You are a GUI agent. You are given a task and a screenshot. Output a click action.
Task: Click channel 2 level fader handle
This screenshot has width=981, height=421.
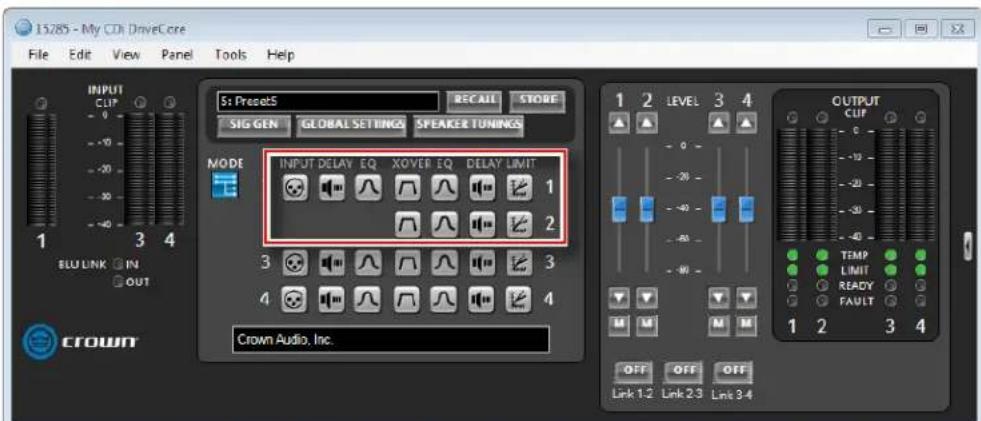click(646, 210)
